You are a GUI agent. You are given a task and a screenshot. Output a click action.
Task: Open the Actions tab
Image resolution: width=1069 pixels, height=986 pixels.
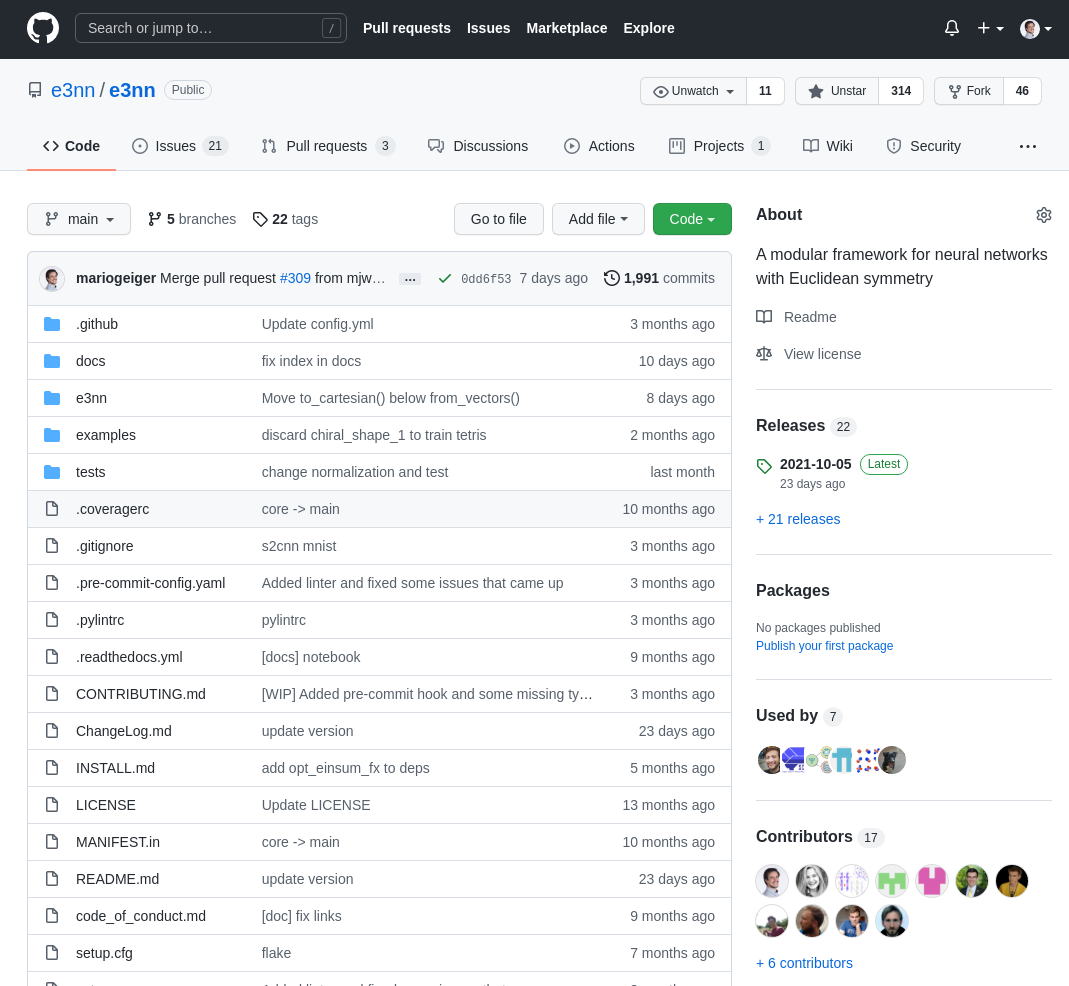[599, 146]
